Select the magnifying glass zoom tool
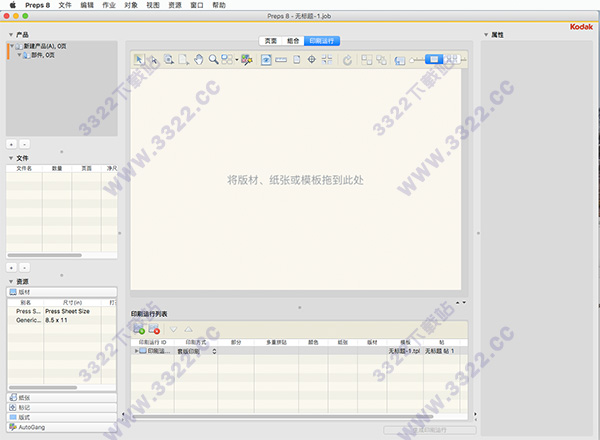Viewport: 600px width, 440px height. coord(213,59)
